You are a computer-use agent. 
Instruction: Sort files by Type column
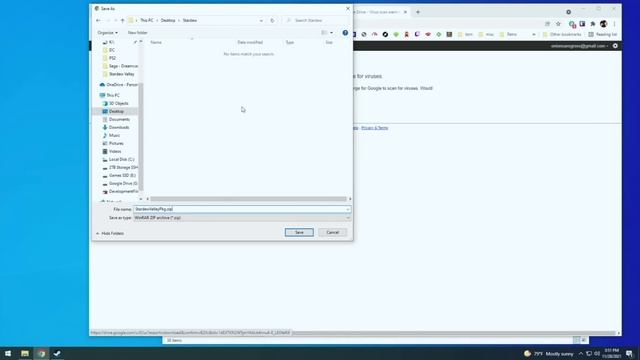coord(289,42)
